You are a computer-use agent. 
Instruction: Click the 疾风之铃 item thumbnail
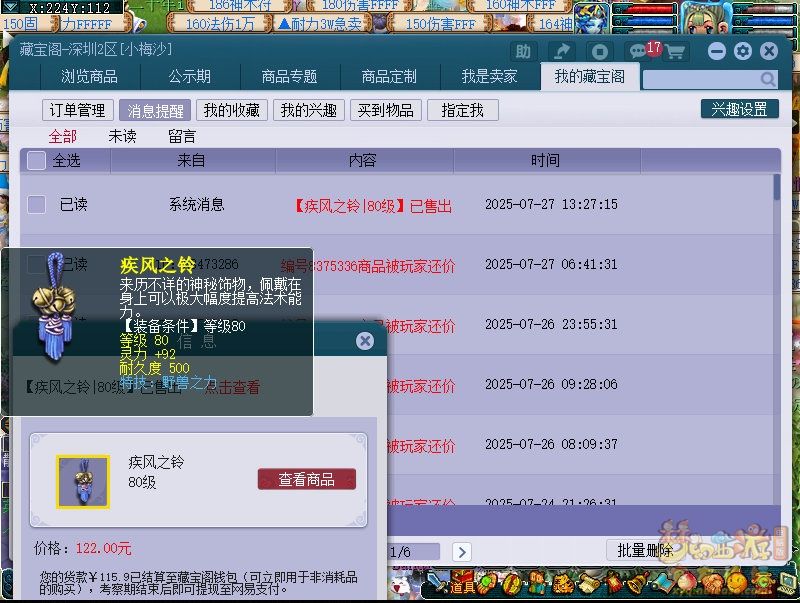point(83,482)
